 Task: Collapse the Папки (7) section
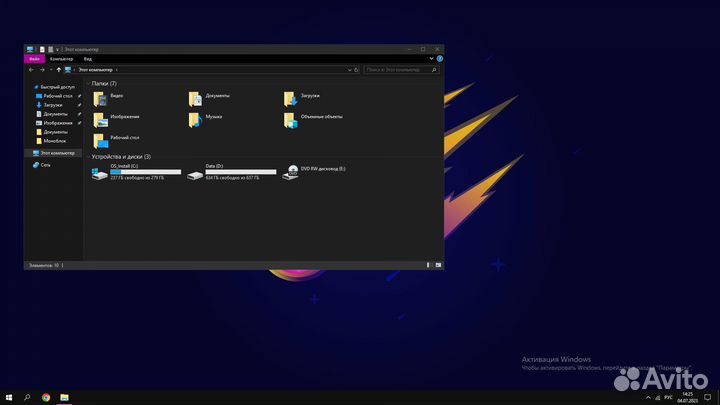pyautogui.click(x=88, y=84)
